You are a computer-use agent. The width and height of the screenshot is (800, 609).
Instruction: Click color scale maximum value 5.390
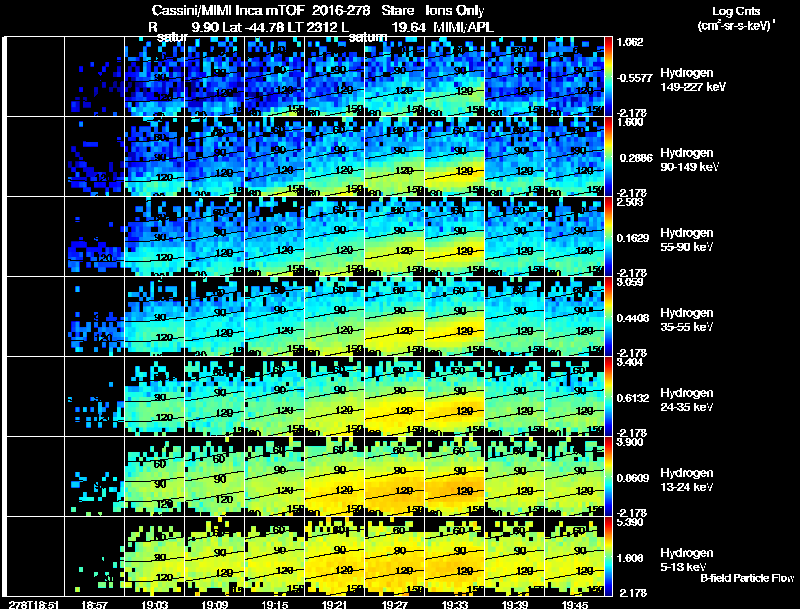pos(630,522)
